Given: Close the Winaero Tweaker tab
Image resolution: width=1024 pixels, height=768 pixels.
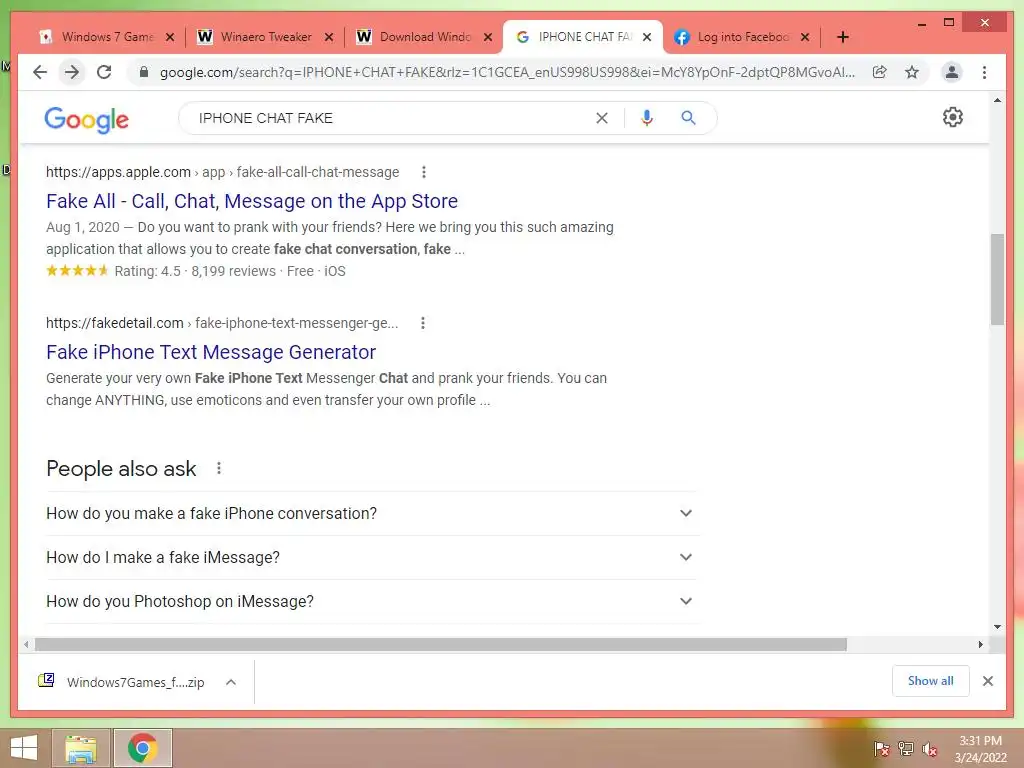Looking at the screenshot, I should (329, 37).
